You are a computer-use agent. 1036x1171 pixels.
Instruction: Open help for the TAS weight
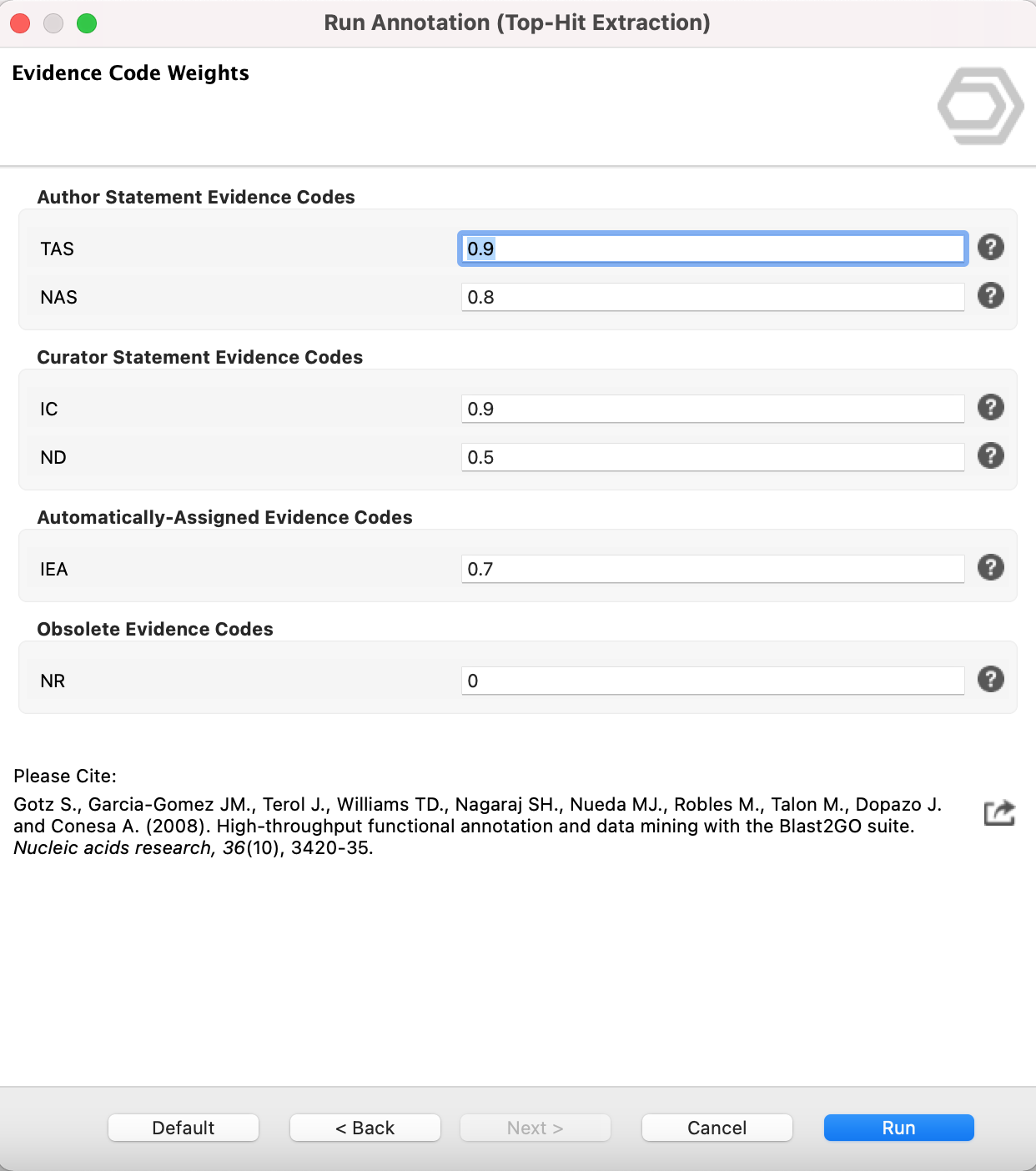(990, 248)
